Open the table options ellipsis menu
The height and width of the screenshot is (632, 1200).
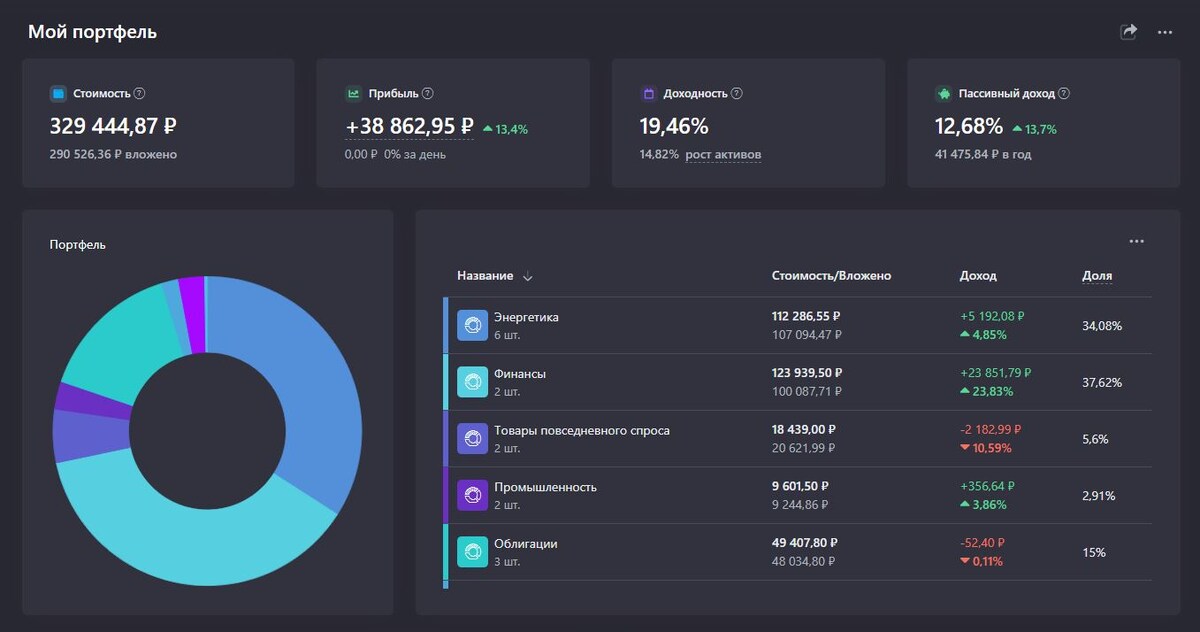click(x=1136, y=240)
